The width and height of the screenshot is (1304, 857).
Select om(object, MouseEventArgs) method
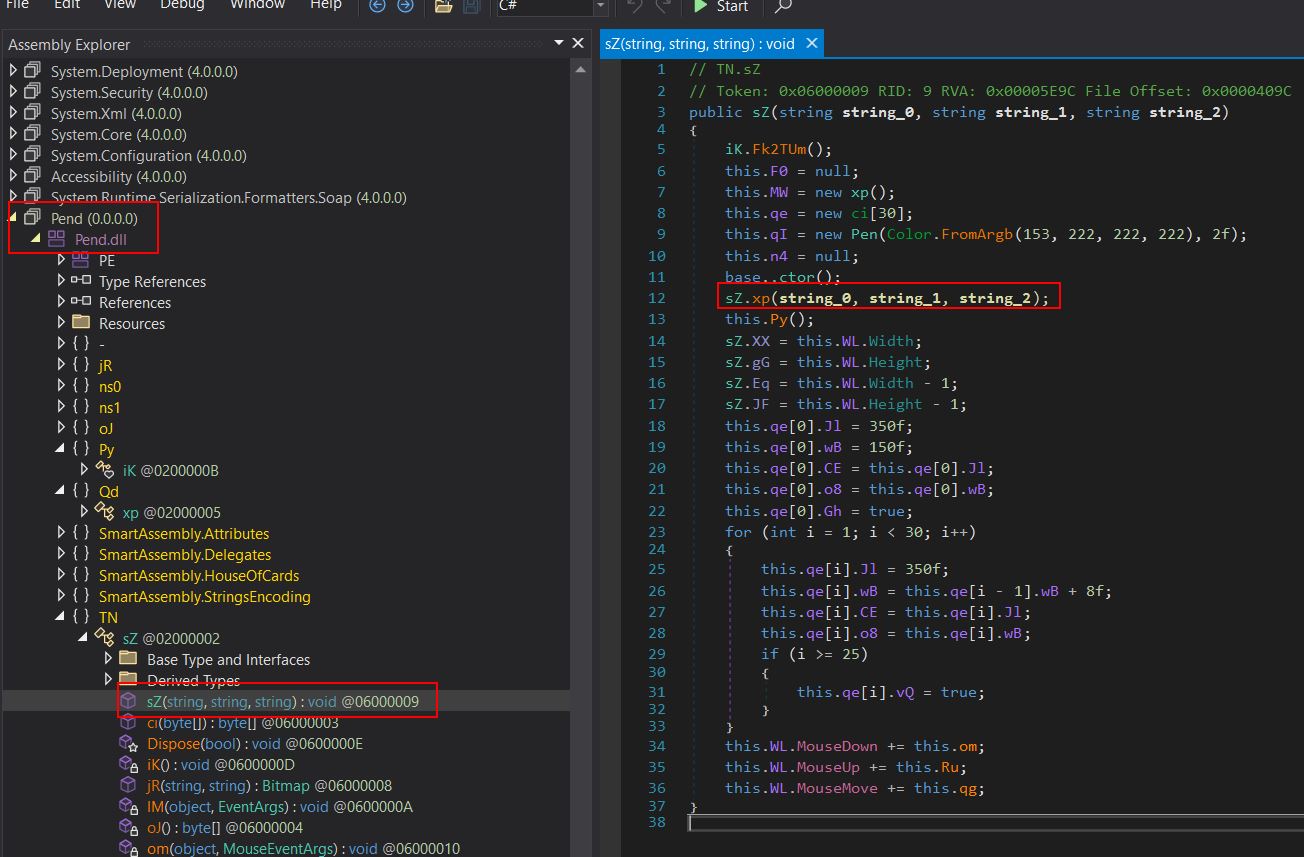(303, 848)
